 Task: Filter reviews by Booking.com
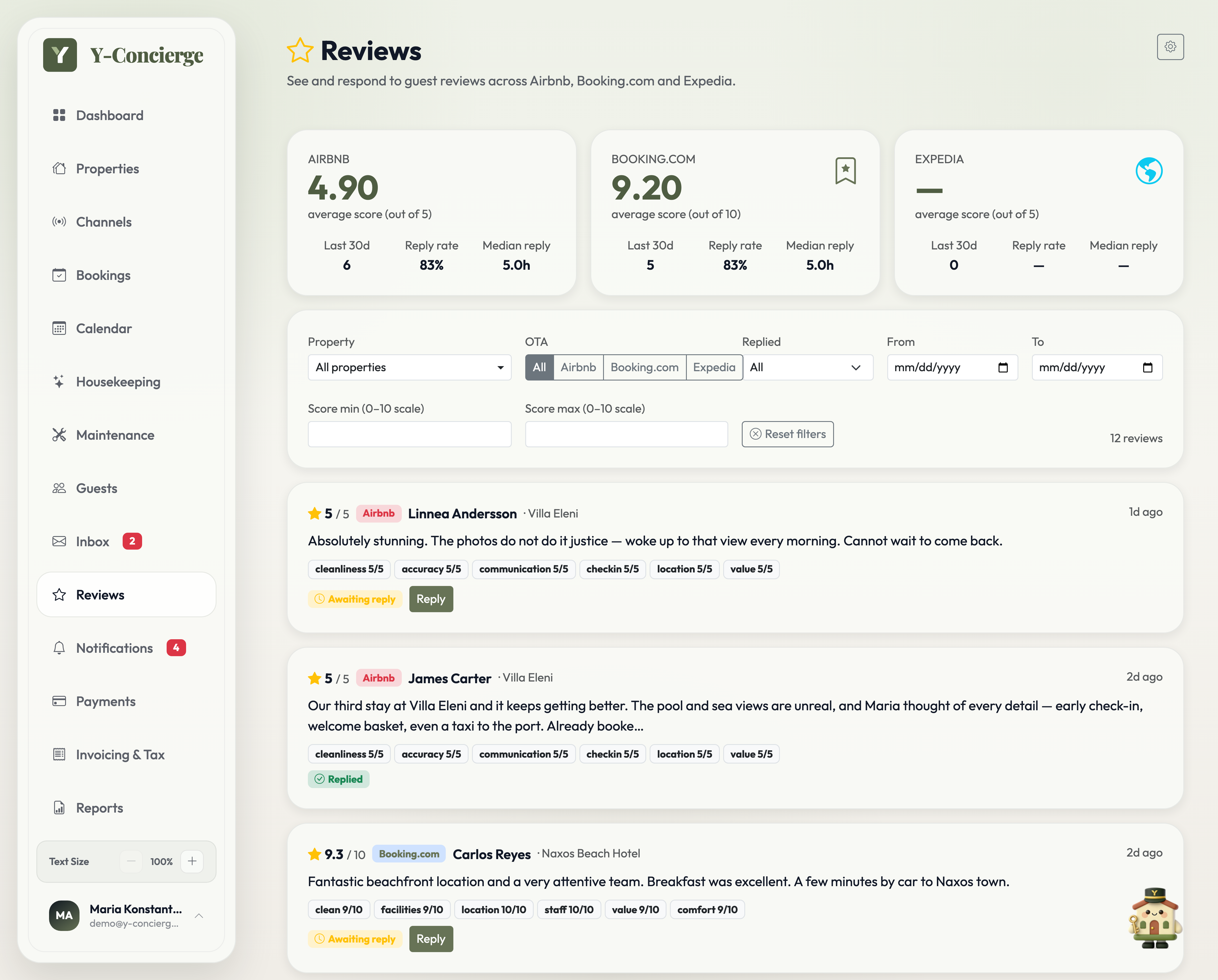point(645,368)
